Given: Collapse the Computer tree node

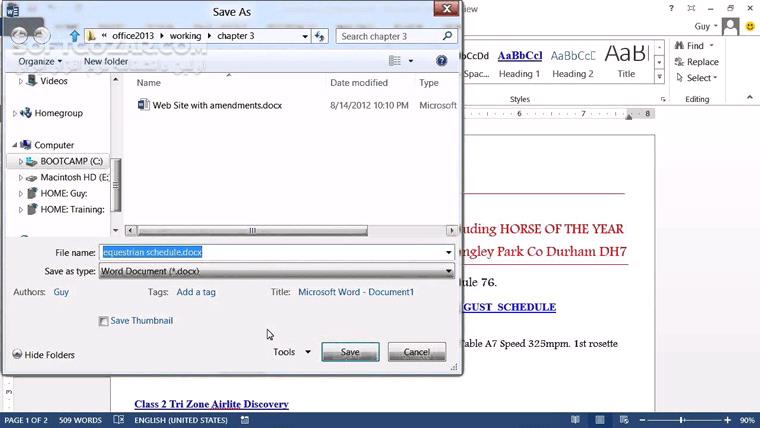Looking at the screenshot, I should [15, 145].
